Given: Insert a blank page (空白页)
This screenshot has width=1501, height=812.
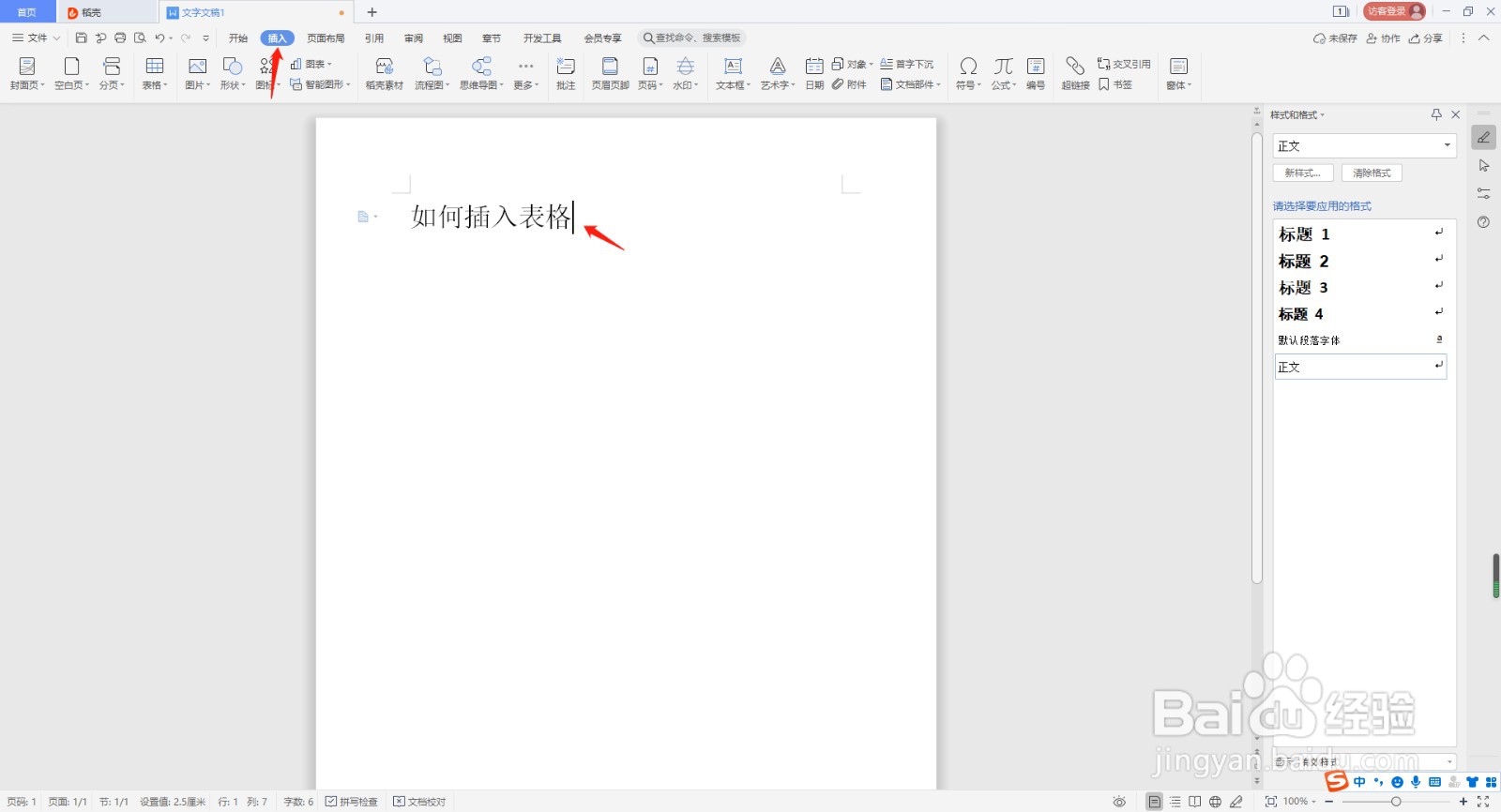Looking at the screenshot, I should (71, 73).
